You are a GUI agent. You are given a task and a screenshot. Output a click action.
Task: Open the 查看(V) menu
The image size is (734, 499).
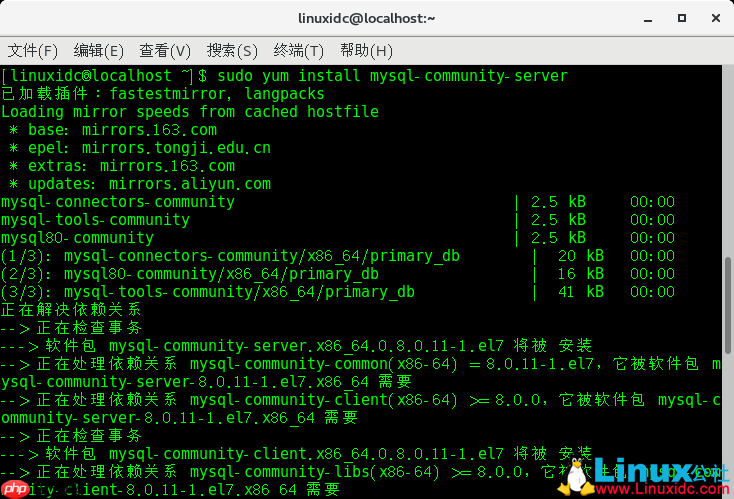pyautogui.click(x=165, y=51)
